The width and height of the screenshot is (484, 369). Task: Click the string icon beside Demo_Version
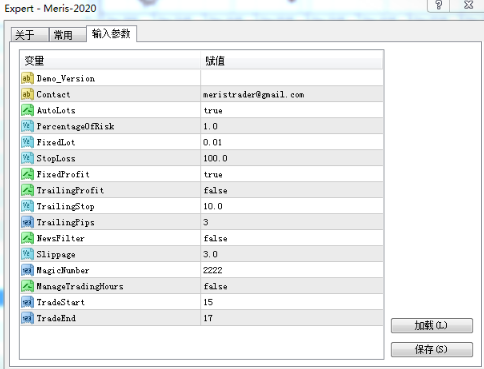pos(27,78)
